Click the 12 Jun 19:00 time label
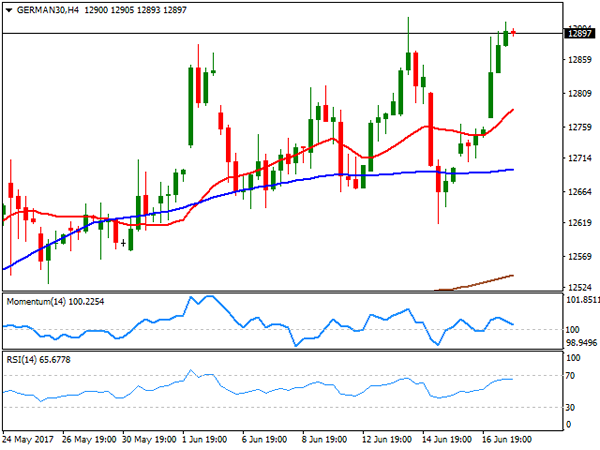 [x=387, y=439]
